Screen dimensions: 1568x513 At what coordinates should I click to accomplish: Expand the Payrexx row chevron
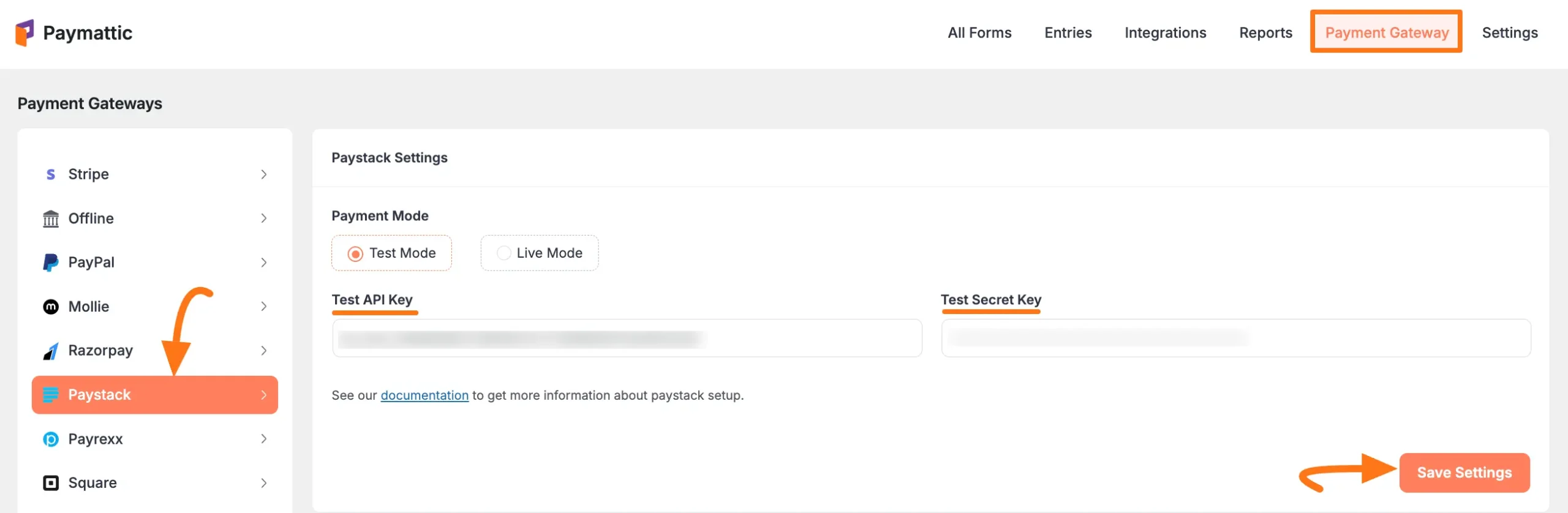(264, 439)
